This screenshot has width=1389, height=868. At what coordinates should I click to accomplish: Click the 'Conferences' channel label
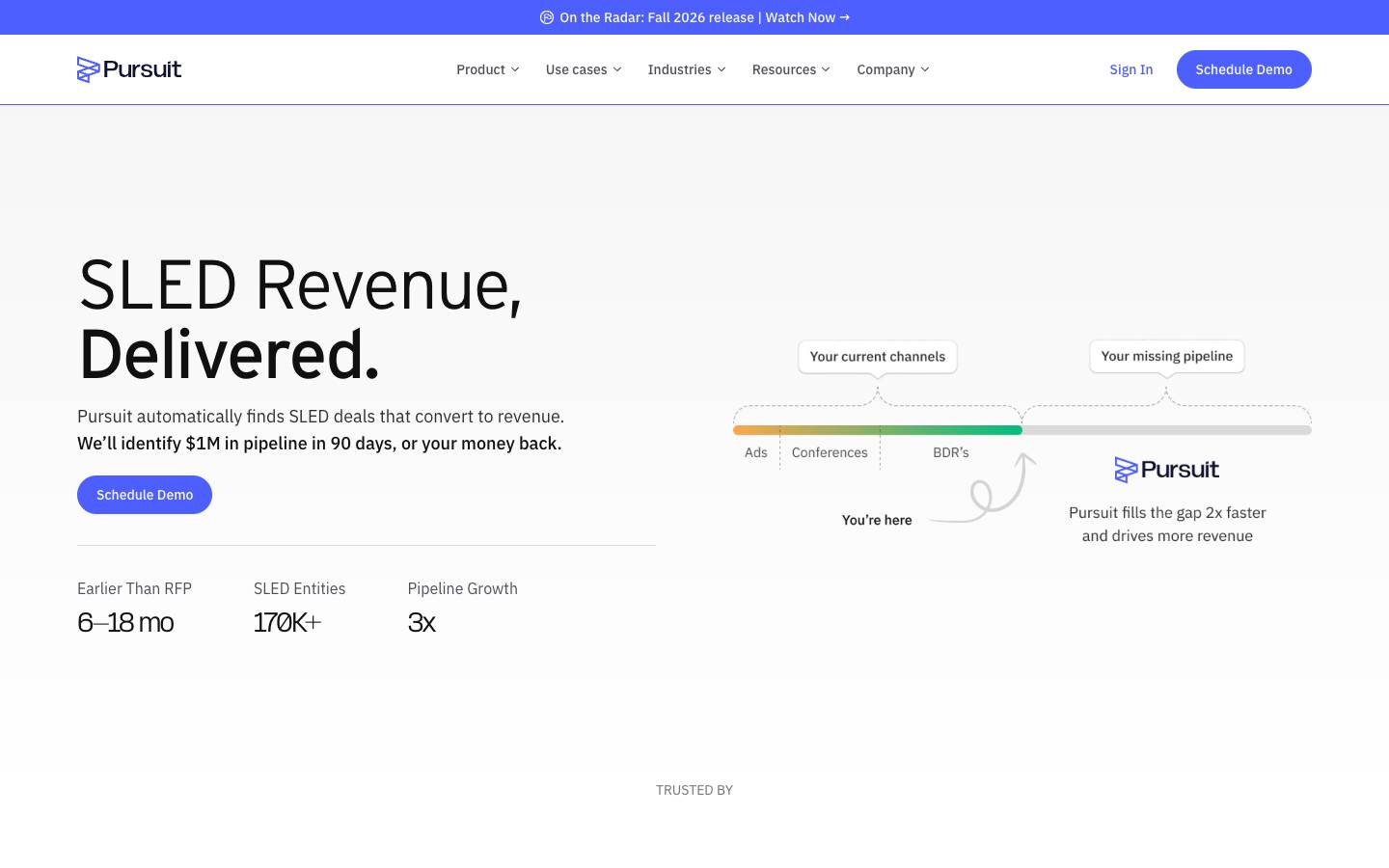830,452
